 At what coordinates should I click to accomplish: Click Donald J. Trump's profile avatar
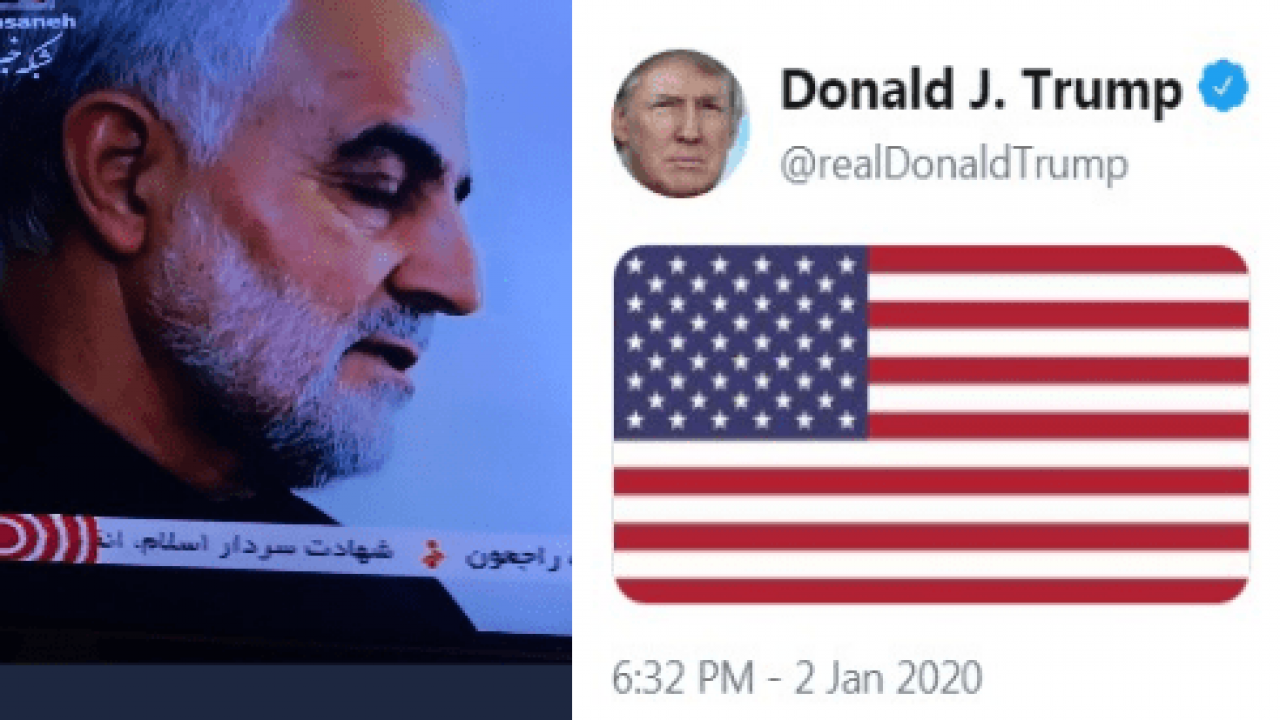[x=680, y=123]
